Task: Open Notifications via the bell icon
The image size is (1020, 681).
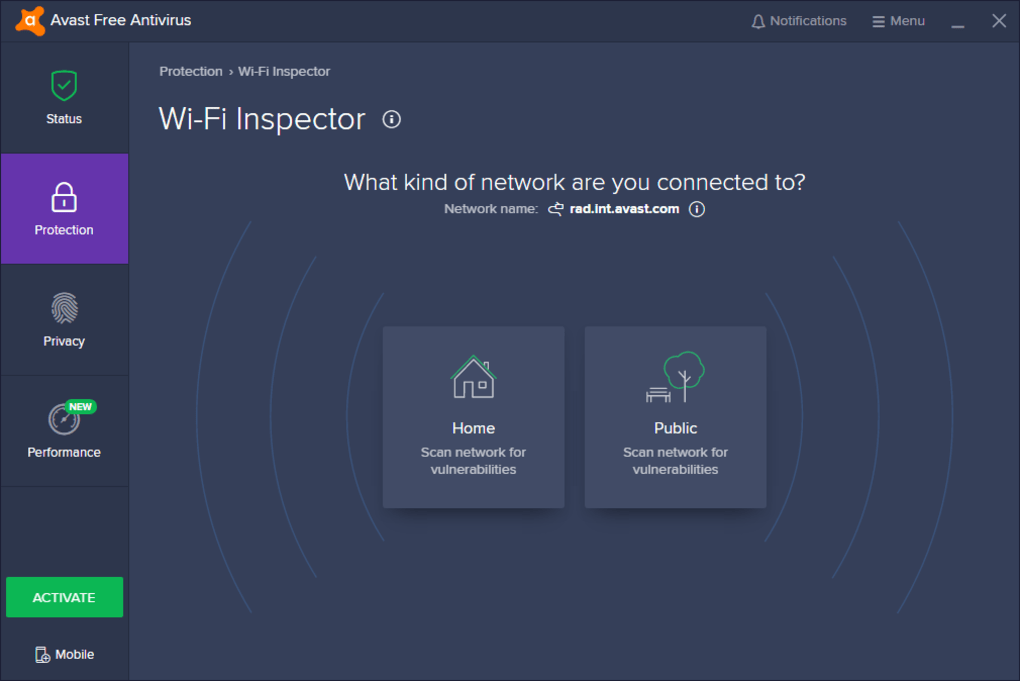Action: pyautogui.click(x=757, y=20)
